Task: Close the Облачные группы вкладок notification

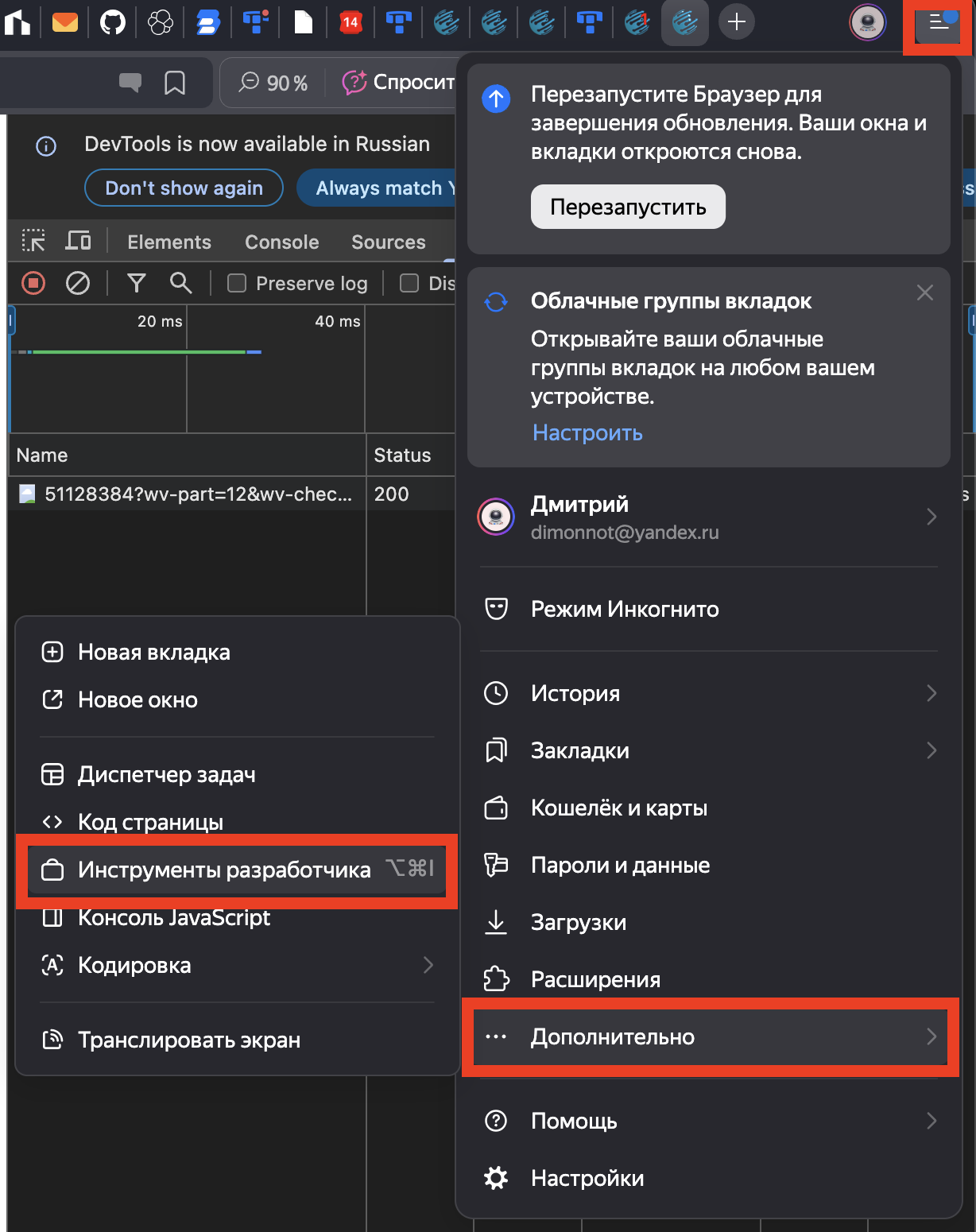Action: (x=924, y=293)
